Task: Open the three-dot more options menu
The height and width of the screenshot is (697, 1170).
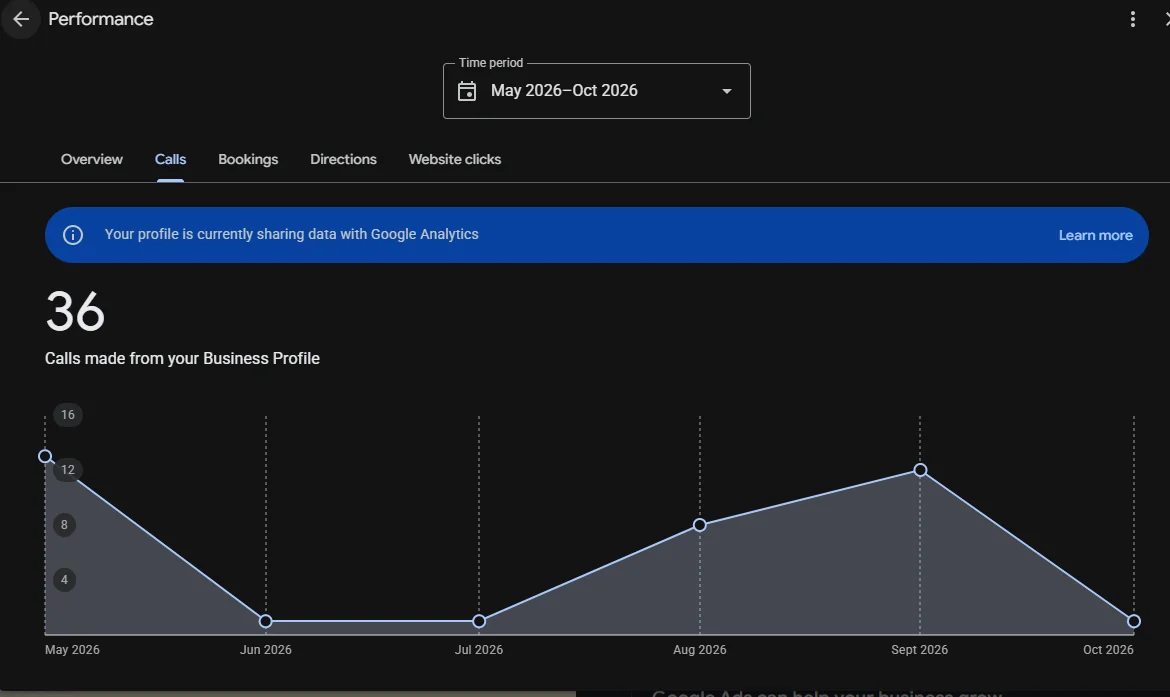Action: (x=1133, y=19)
